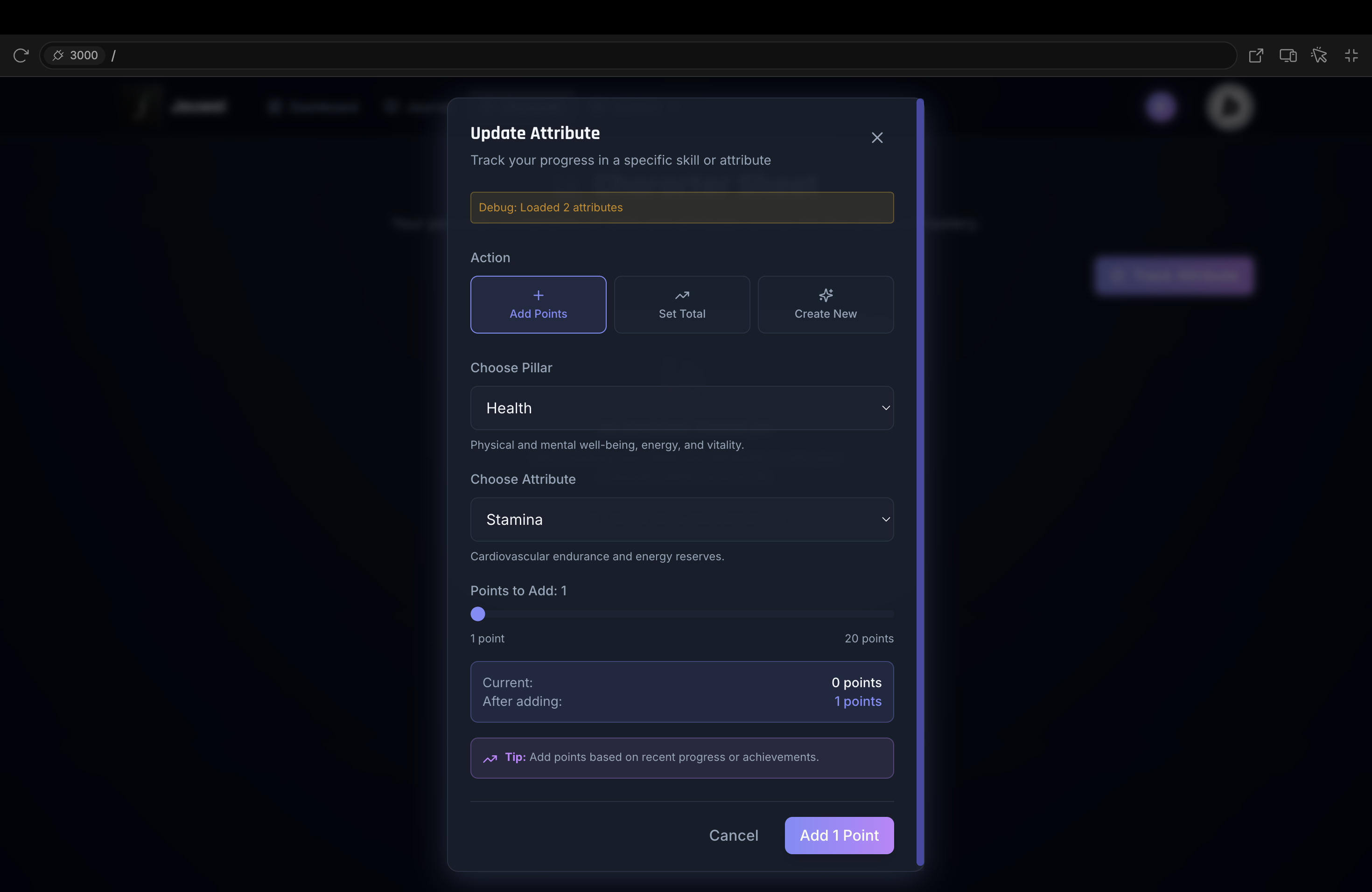
Task: Click the trending arrow icon beside Tip
Action: (x=490, y=758)
